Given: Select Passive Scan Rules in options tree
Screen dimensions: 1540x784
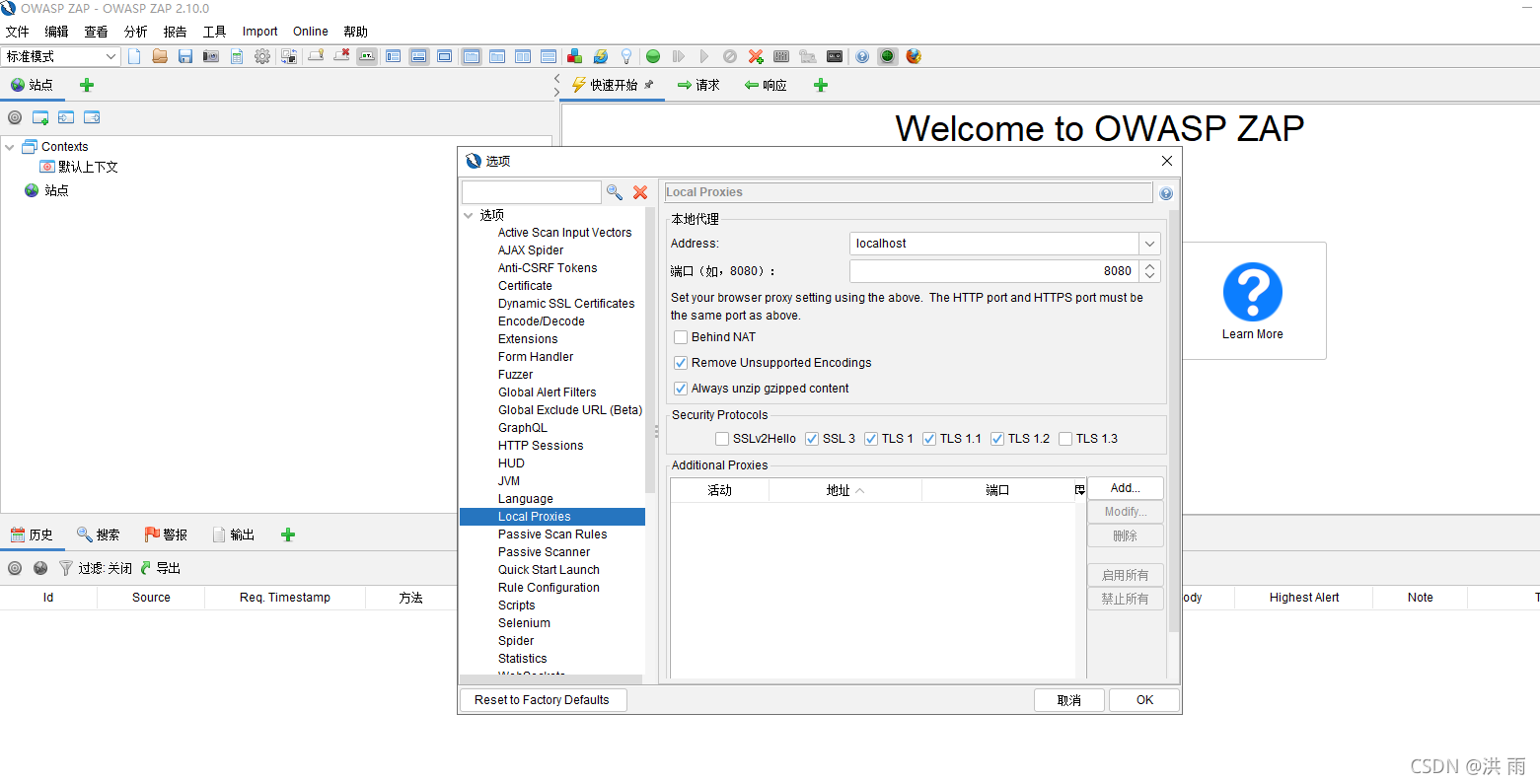Looking at the screenshot, I should coord(552,535).
